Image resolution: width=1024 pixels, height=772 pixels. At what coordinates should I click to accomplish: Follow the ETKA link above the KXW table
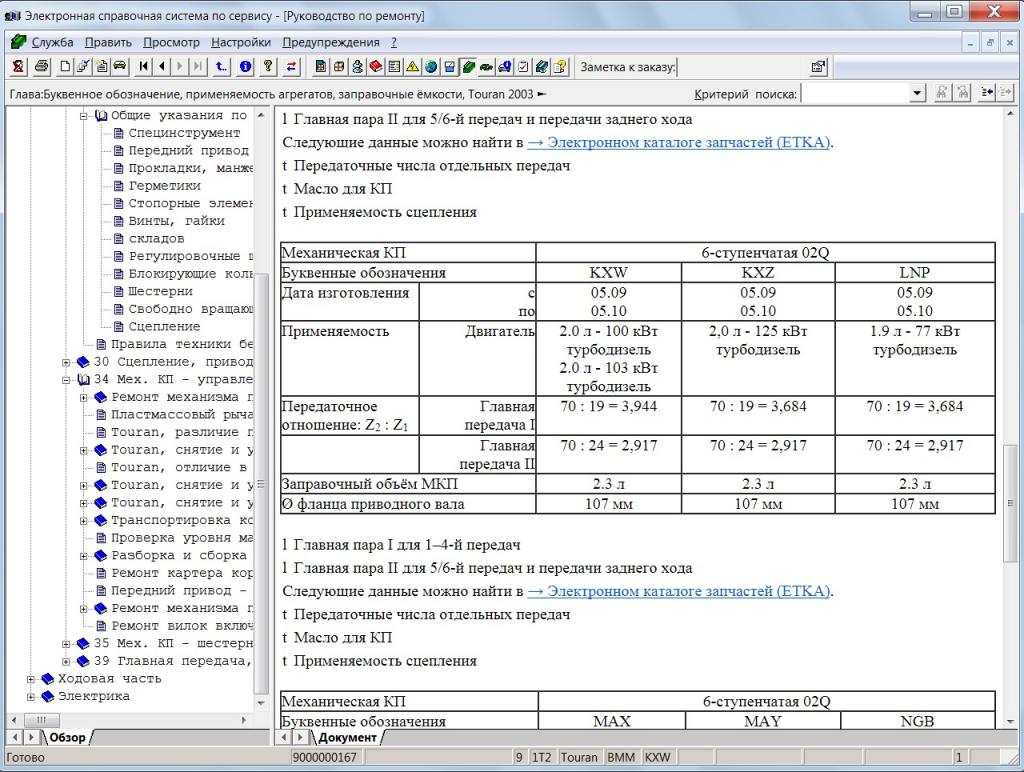(679, 142)
